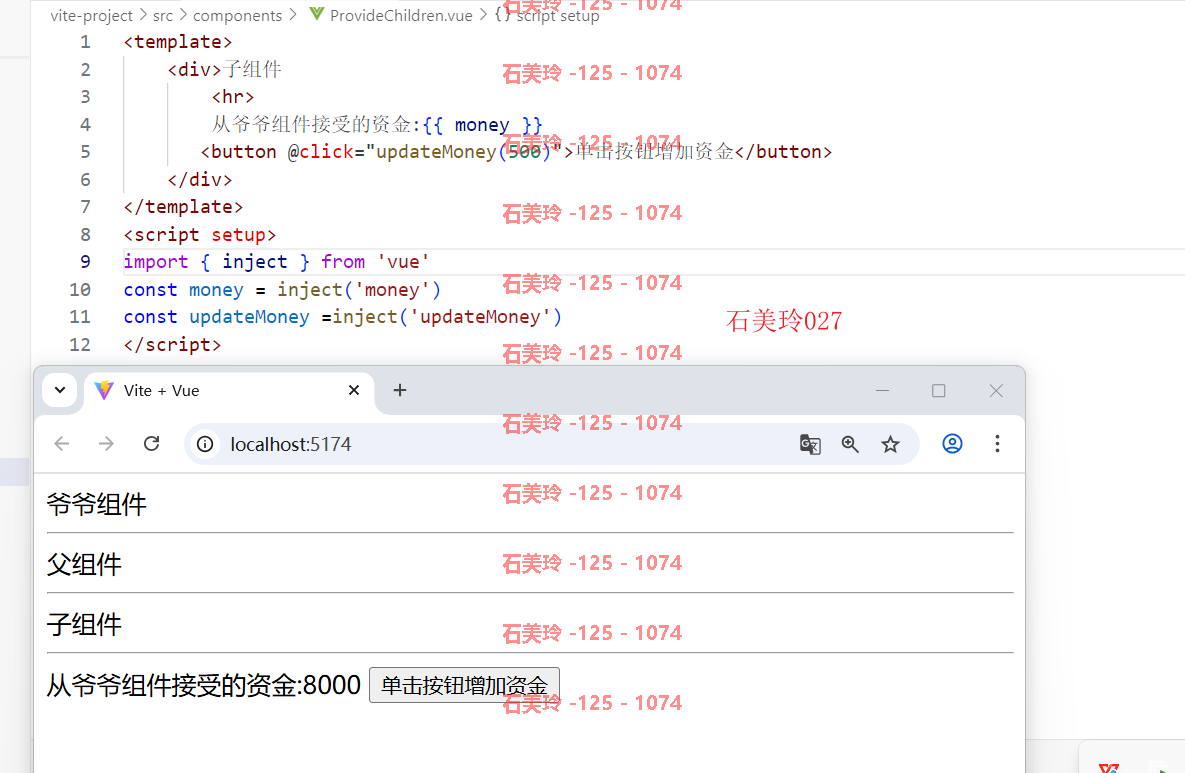This screenshot has width=1185, height=773.
Task: Click 'vue' string on line 9
Action: tap(403, 261)
